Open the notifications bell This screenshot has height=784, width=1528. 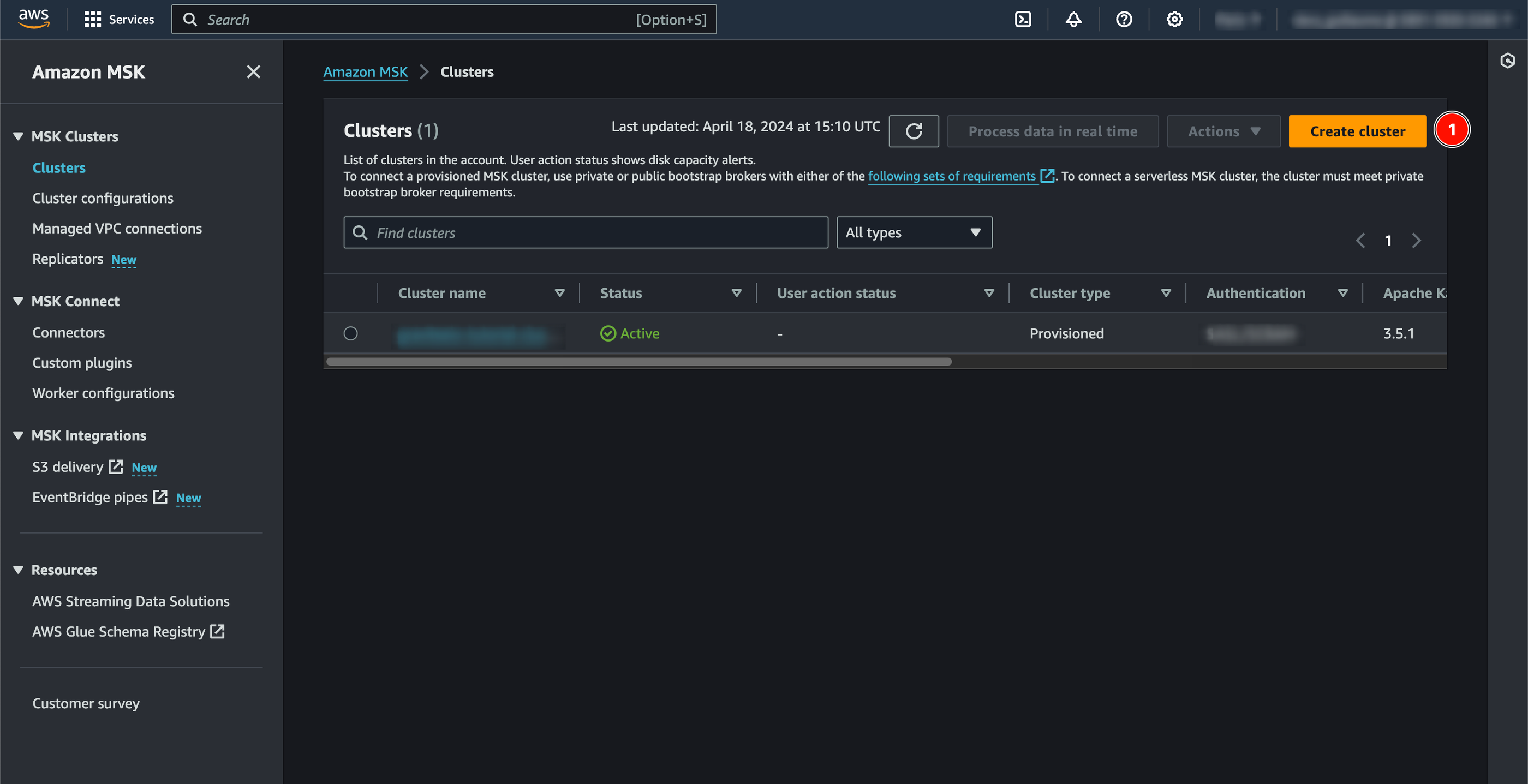(1073, 20)
